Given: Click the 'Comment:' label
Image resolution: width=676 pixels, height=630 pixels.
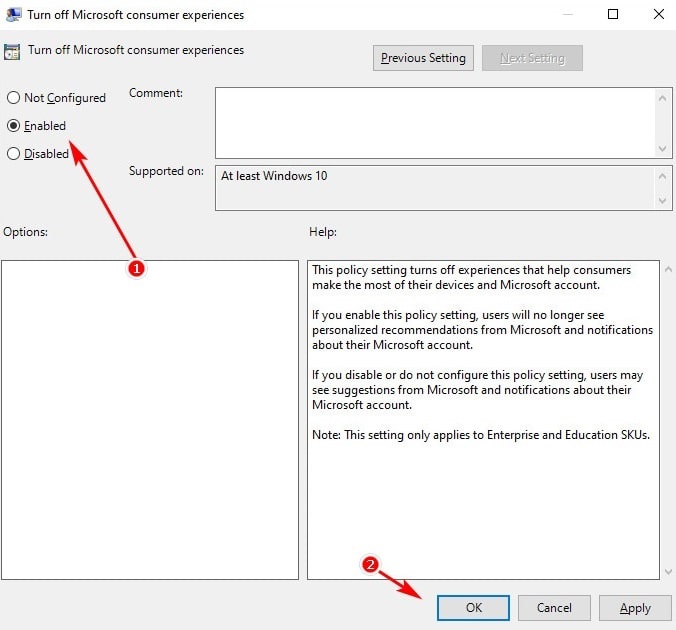Looking at the screenshot, I should (156, 93).
